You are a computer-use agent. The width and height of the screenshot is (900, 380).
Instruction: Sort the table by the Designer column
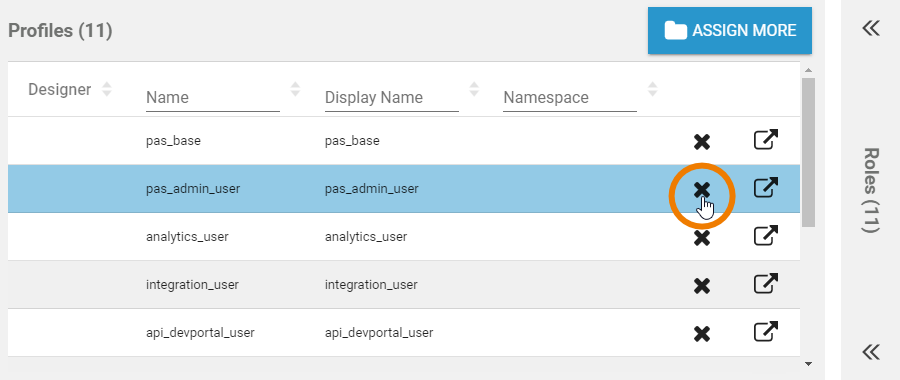pos(107,89)
